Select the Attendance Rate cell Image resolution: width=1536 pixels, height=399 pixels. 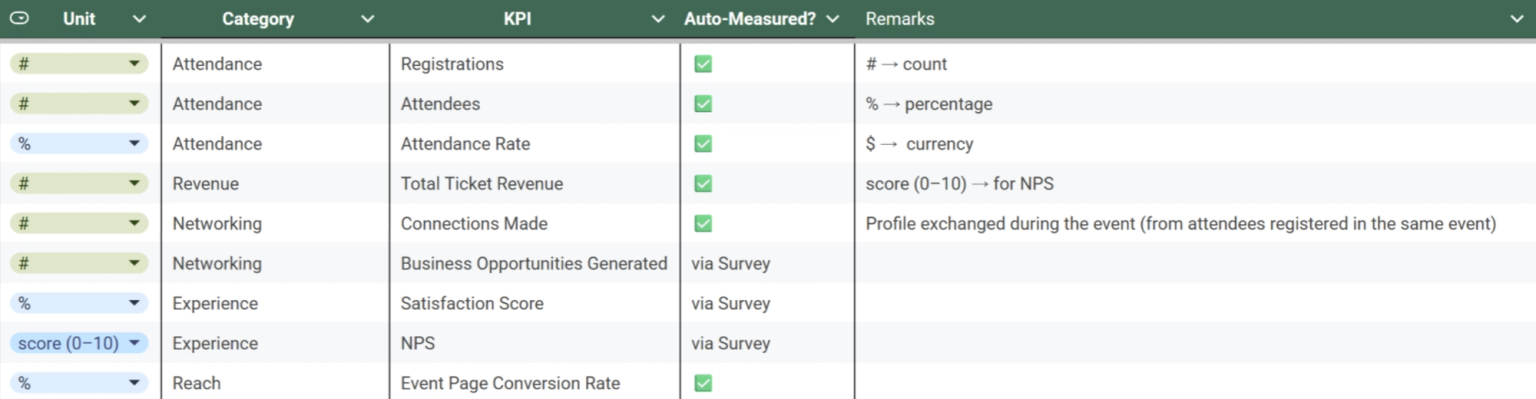535,144
